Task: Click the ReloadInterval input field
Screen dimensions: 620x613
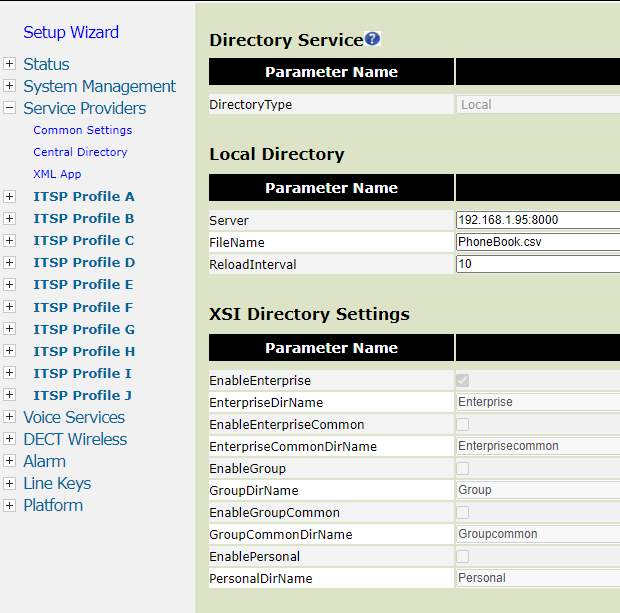Action: (x=538, y=264)
